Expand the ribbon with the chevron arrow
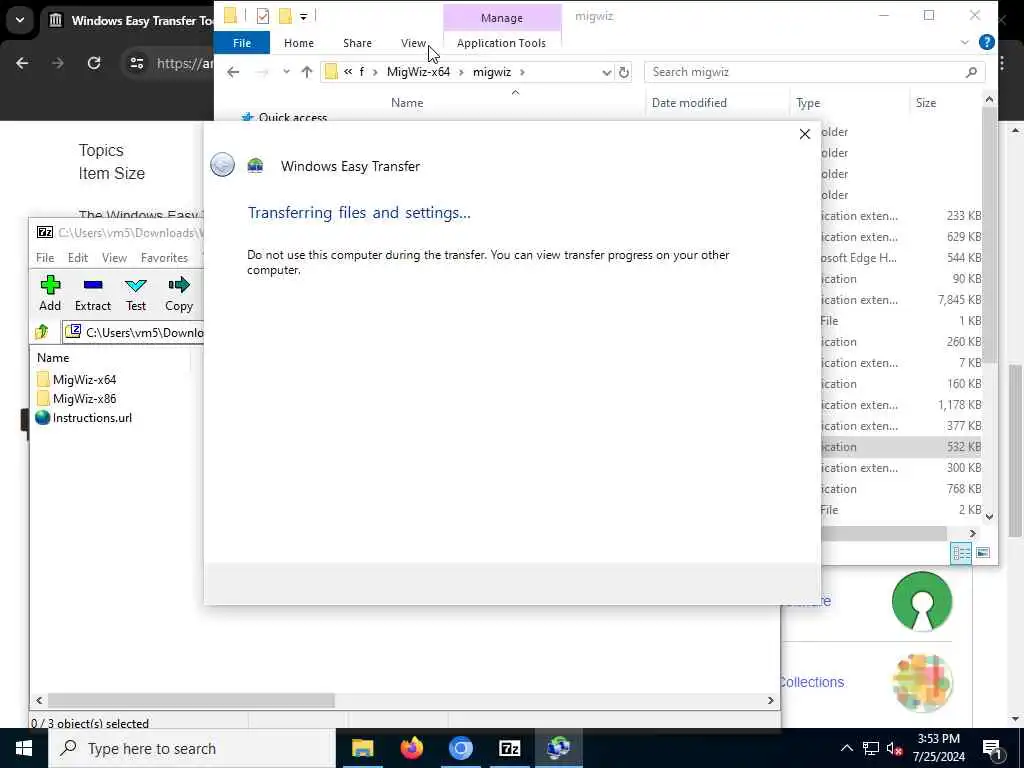The width and height of the screenshot is (1024, 768). coord(965,43)
